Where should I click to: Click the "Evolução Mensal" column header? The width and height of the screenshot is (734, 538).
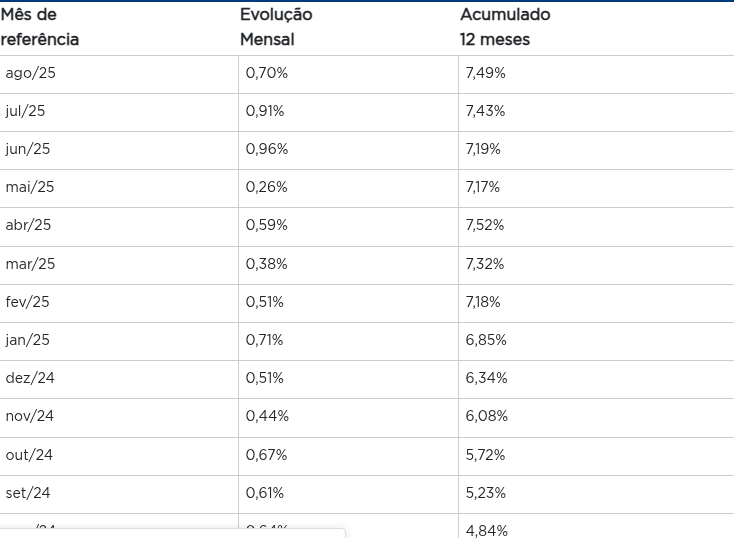tap(276, 27)
